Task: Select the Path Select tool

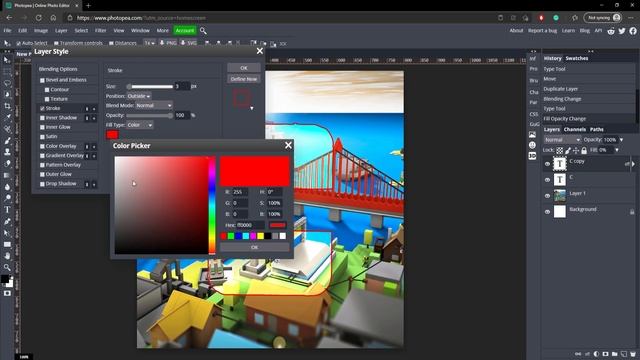Action: (x=7, y=233)
